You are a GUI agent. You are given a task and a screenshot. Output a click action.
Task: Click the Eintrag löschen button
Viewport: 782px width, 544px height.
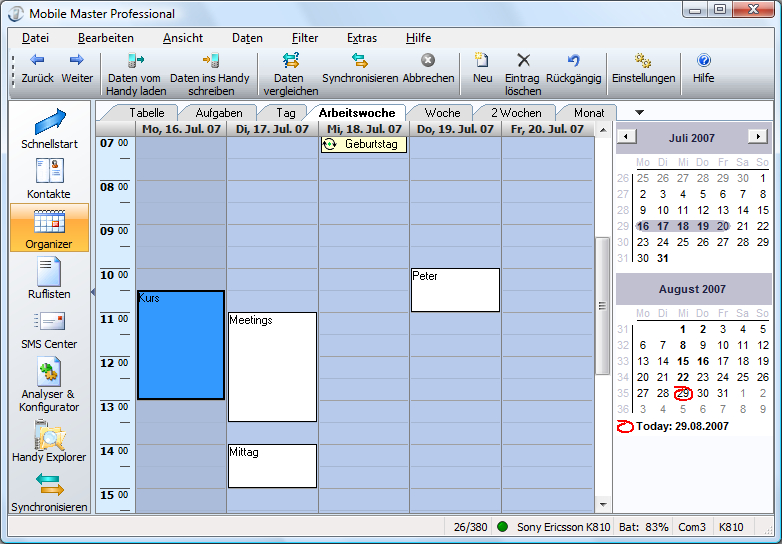523,68
